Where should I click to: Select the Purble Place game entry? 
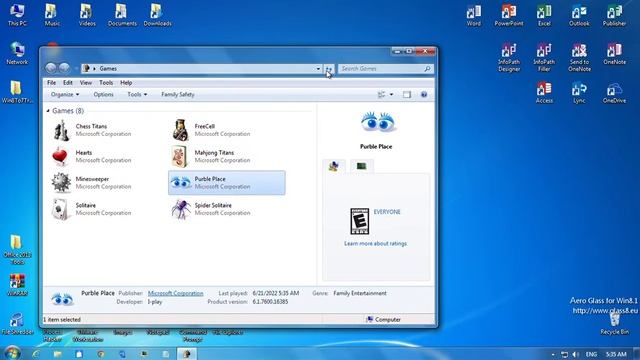point(227,182)
